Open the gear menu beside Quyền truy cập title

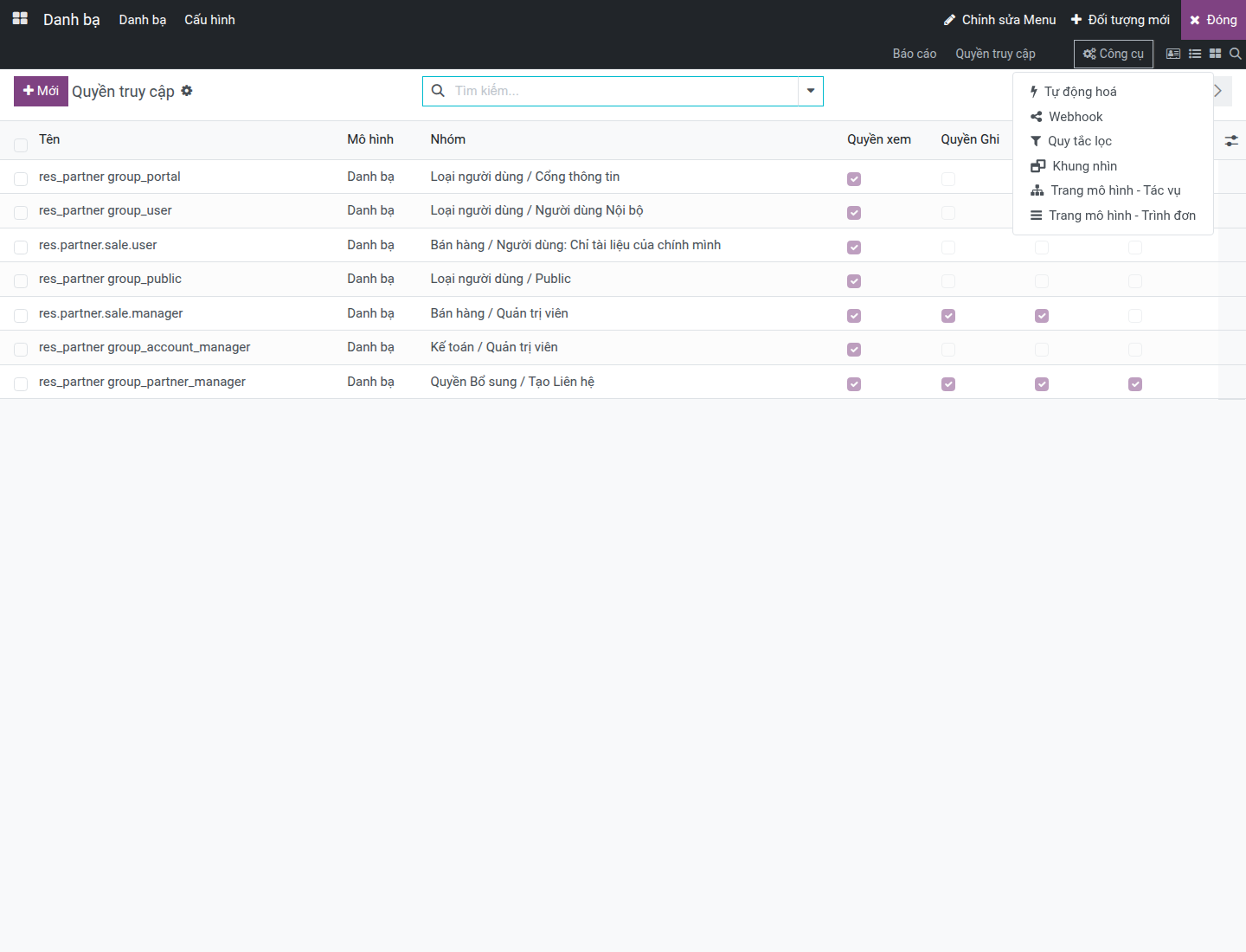point(187,91)
